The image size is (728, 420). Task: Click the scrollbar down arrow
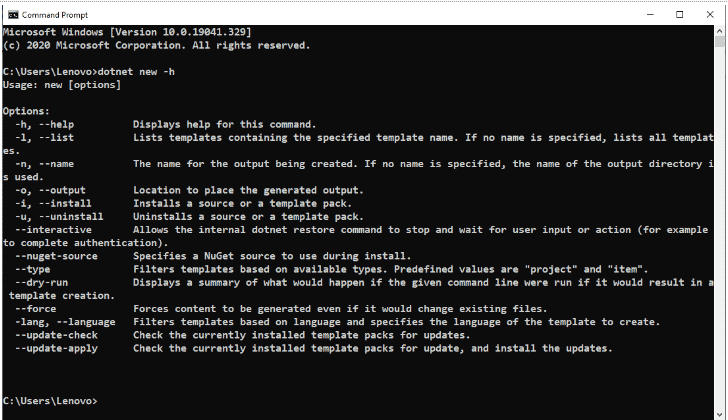(x=720, y=415)
